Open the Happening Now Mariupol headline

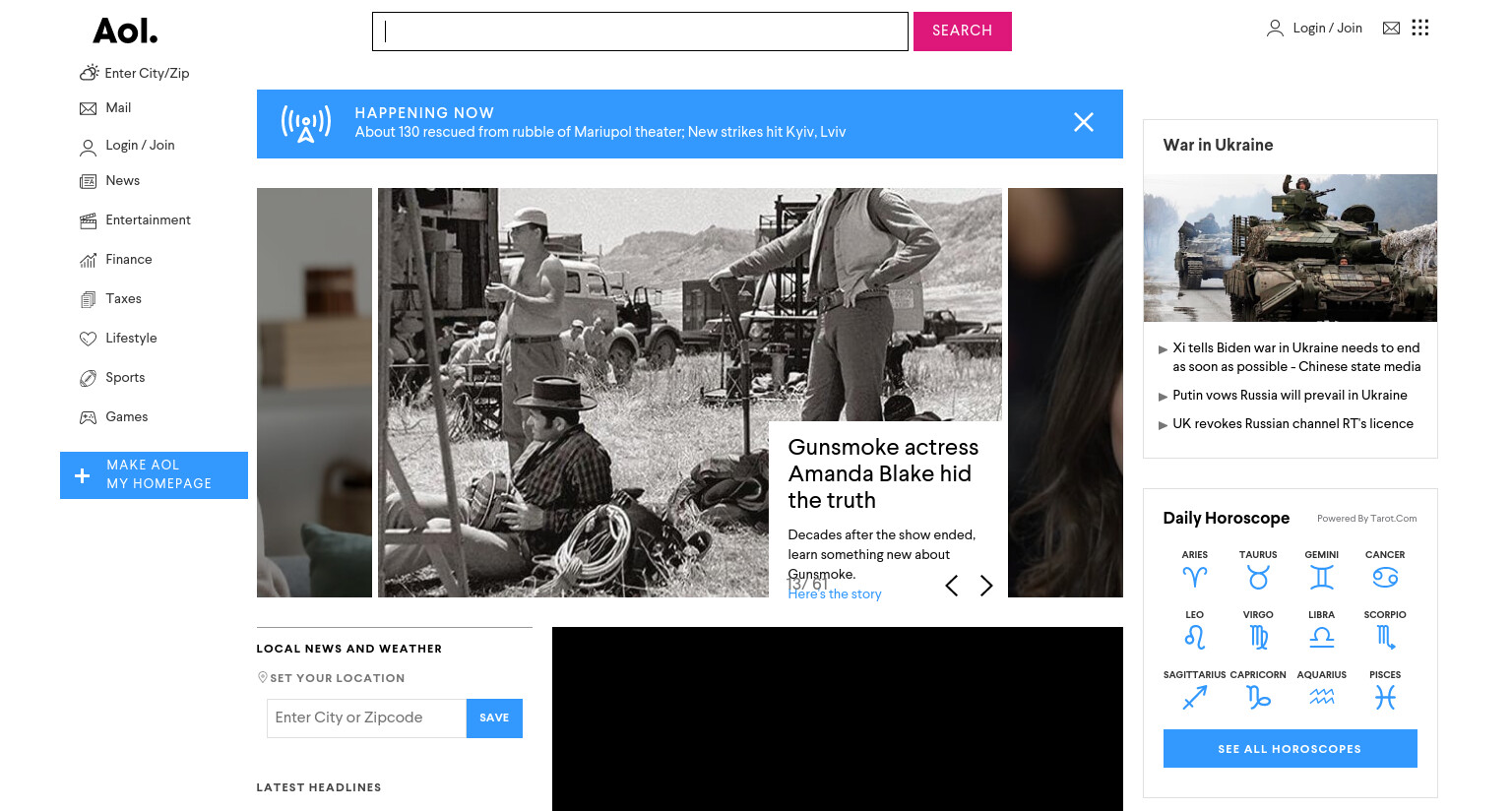coord(600,132)
